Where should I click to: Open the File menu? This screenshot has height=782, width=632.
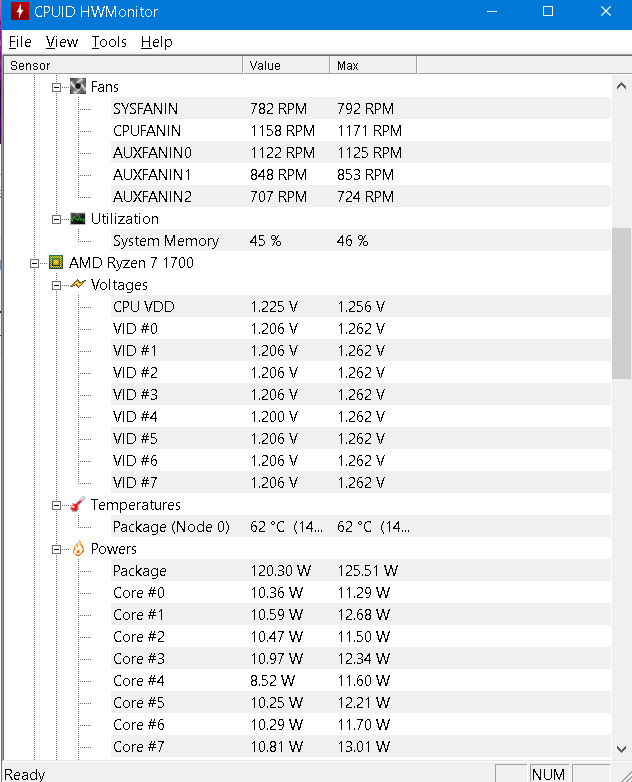click(20, 42)
